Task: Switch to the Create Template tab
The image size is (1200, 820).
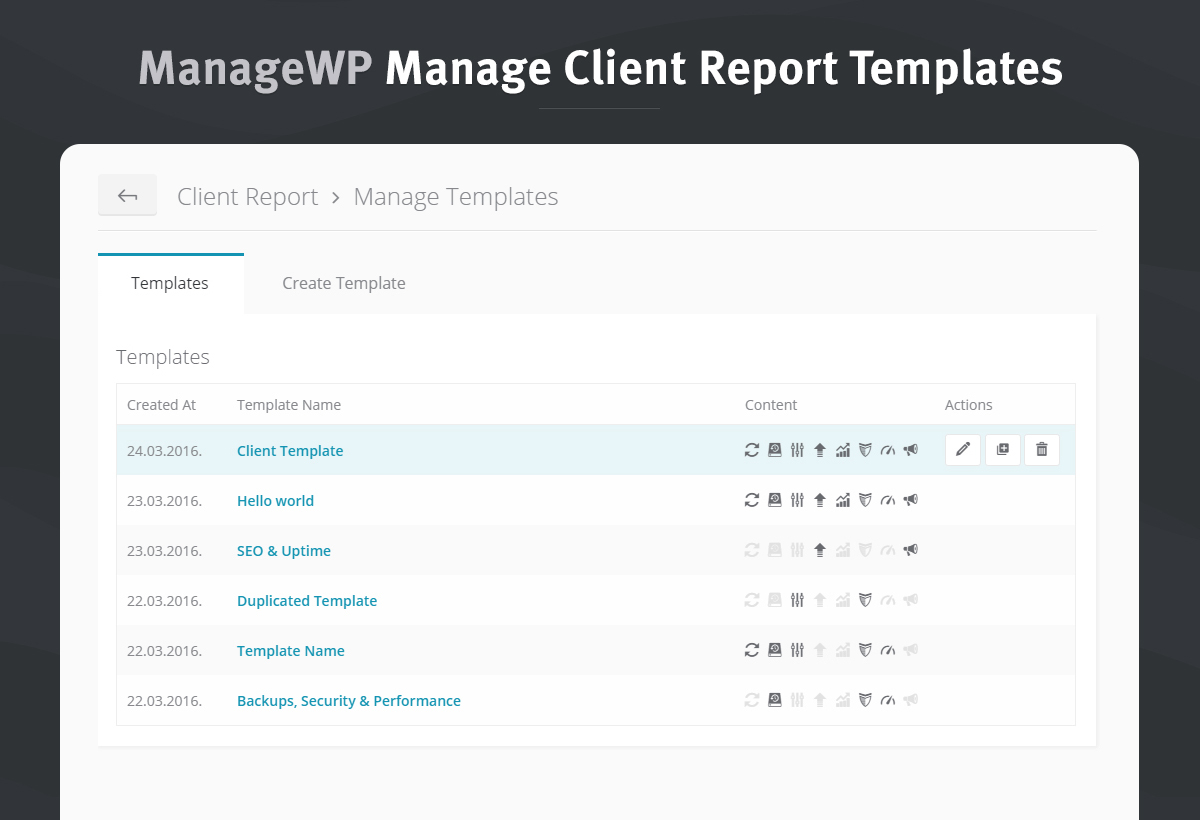Action: pyautogui.click(x=344, y=283)
